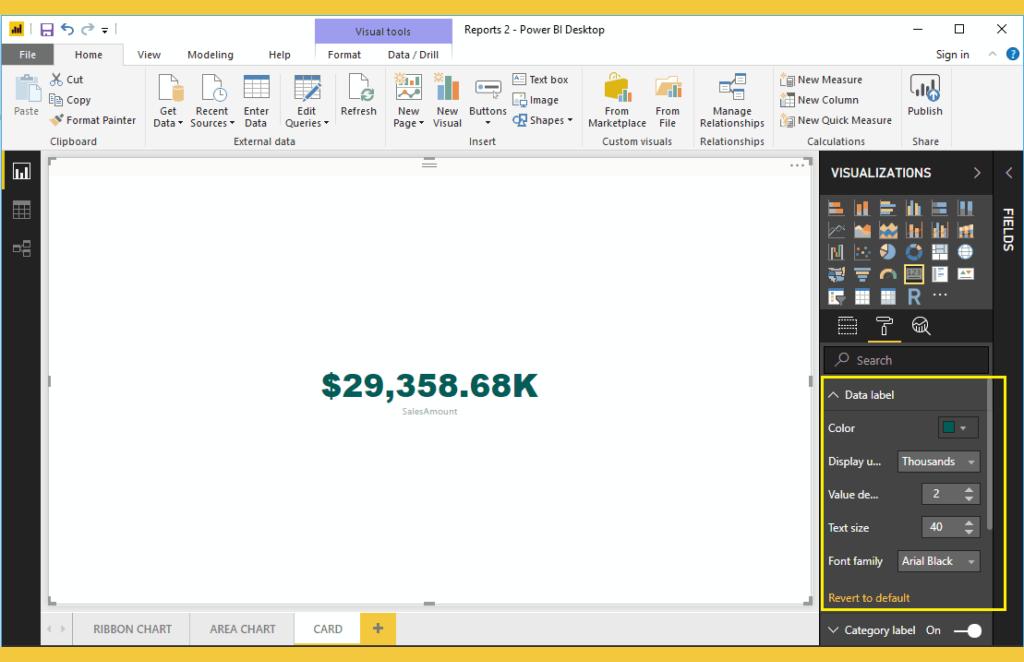Click the Publish button
1024x662 pixels.
(x=925, y=95)
